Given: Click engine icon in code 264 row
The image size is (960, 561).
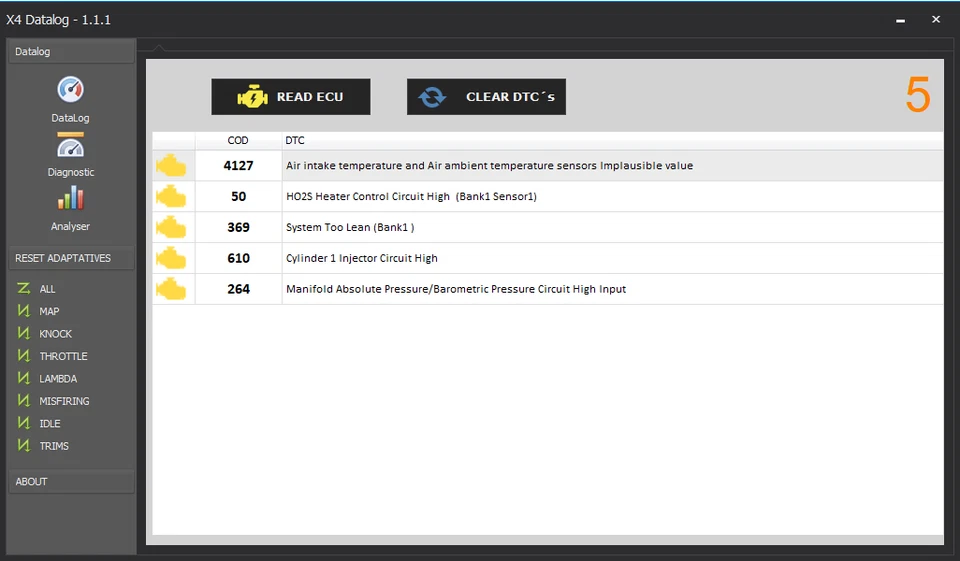Looking at the screenshot, I should pyautogui.click(x=171, y=289).
